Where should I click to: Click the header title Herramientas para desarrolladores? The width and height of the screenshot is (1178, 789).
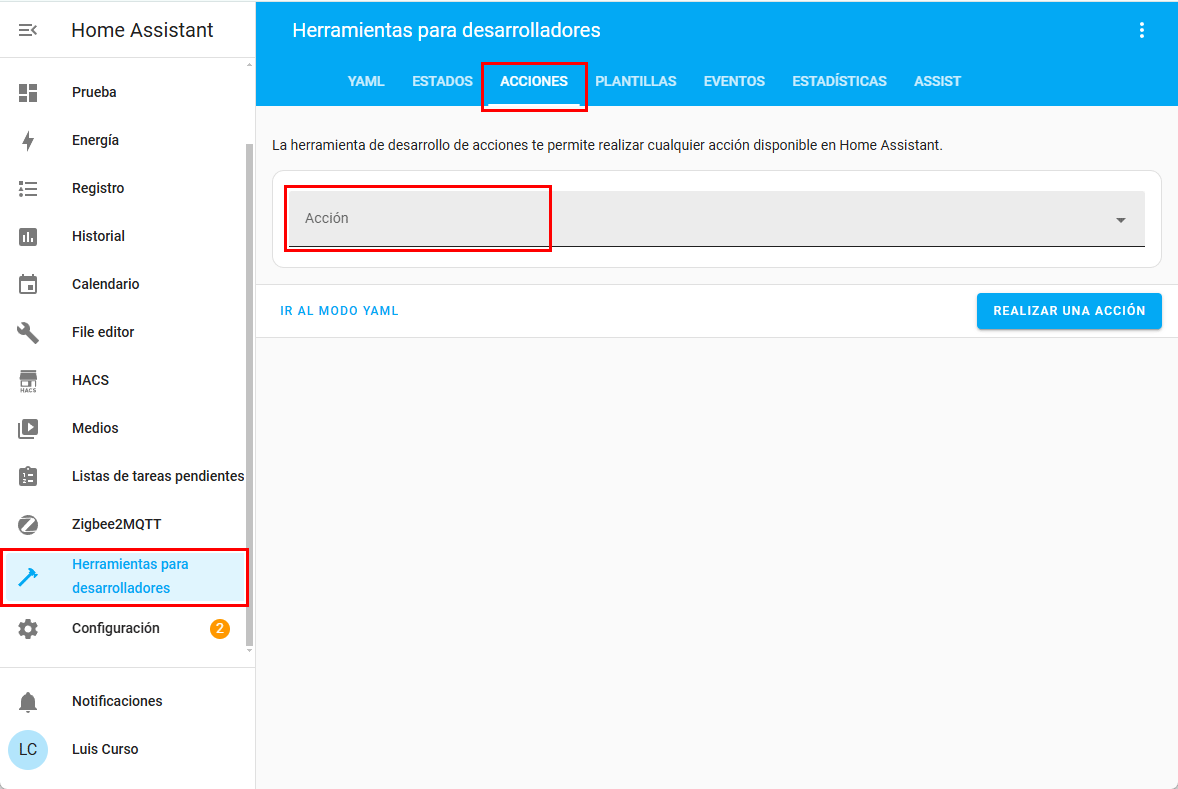coord(446,30)
